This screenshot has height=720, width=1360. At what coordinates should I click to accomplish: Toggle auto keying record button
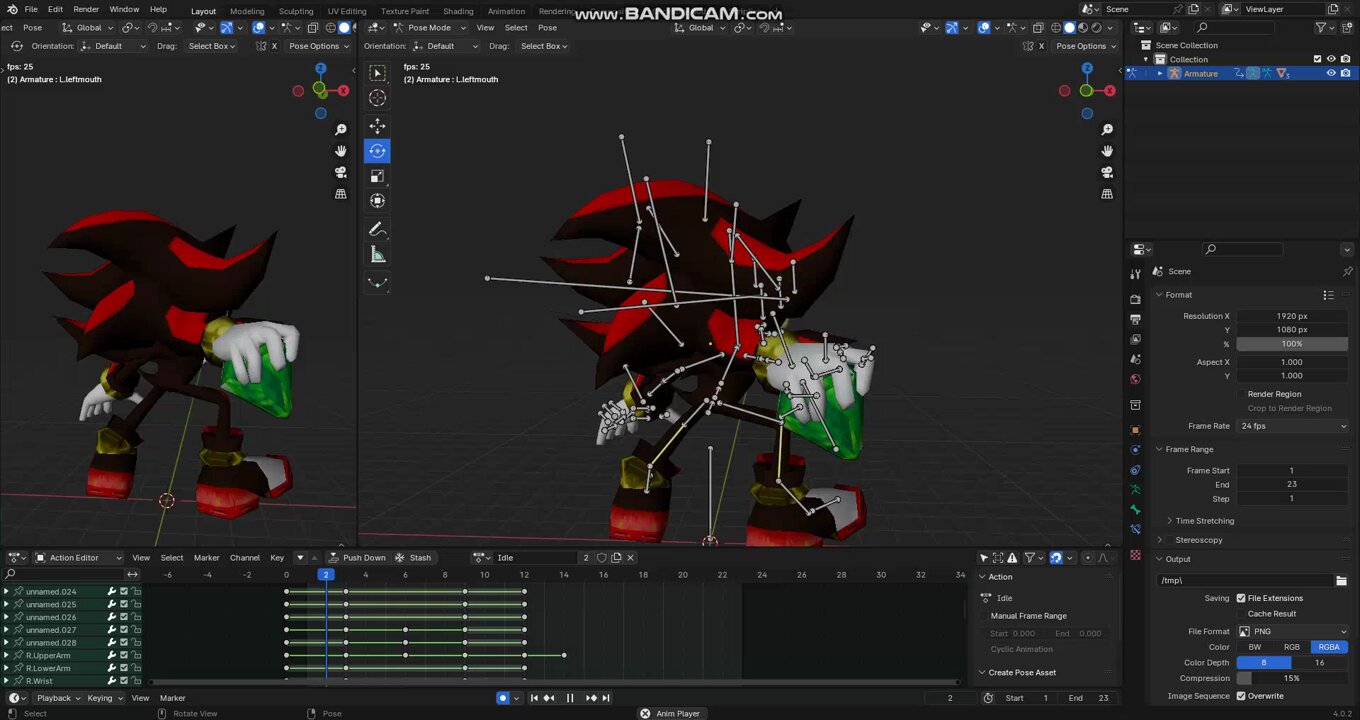pos(503,698)
